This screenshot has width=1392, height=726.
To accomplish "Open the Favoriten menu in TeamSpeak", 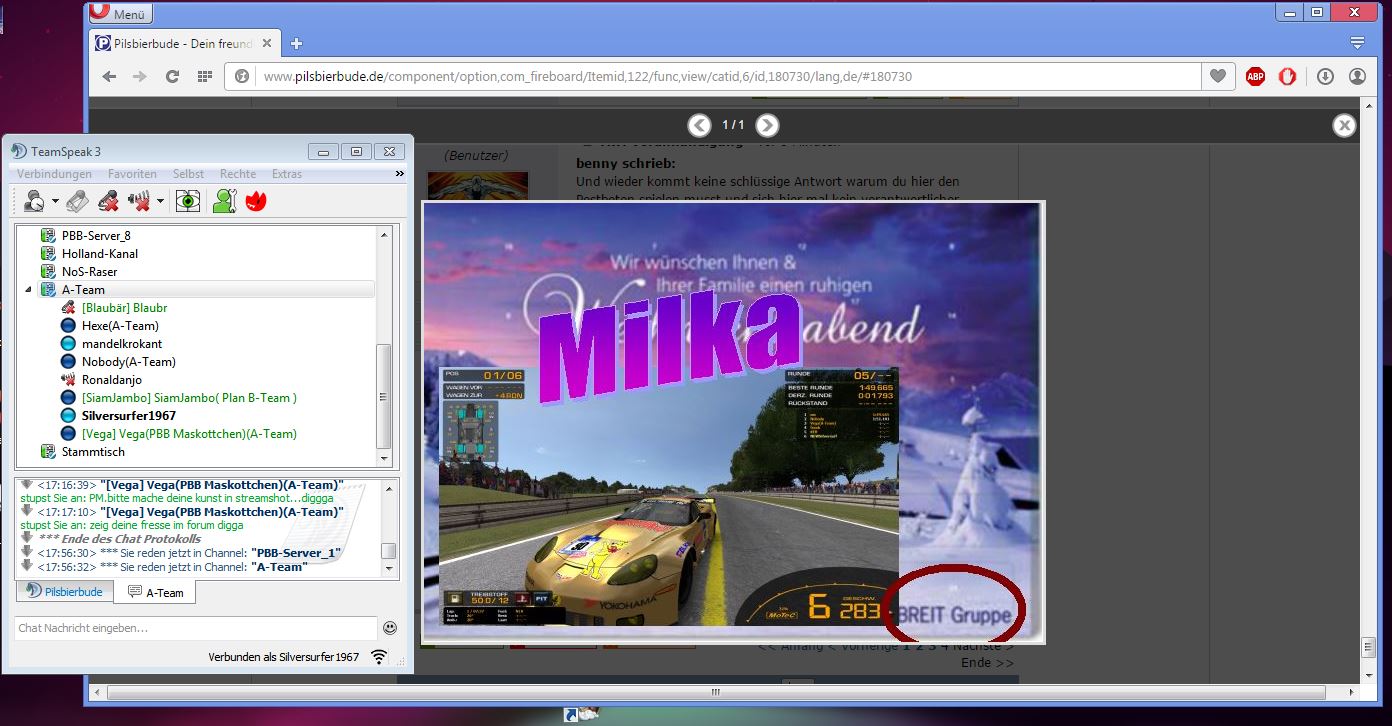I will 132,174.
